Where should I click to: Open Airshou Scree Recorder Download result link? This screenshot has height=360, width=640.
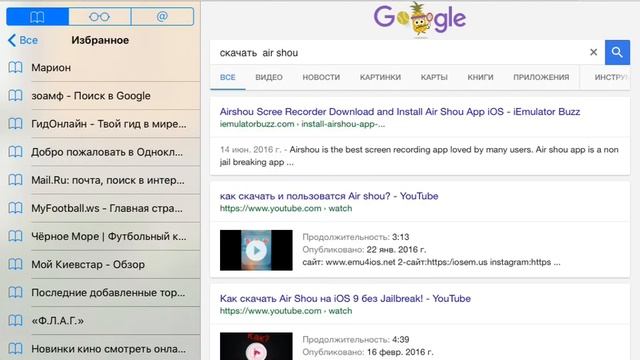400,111
